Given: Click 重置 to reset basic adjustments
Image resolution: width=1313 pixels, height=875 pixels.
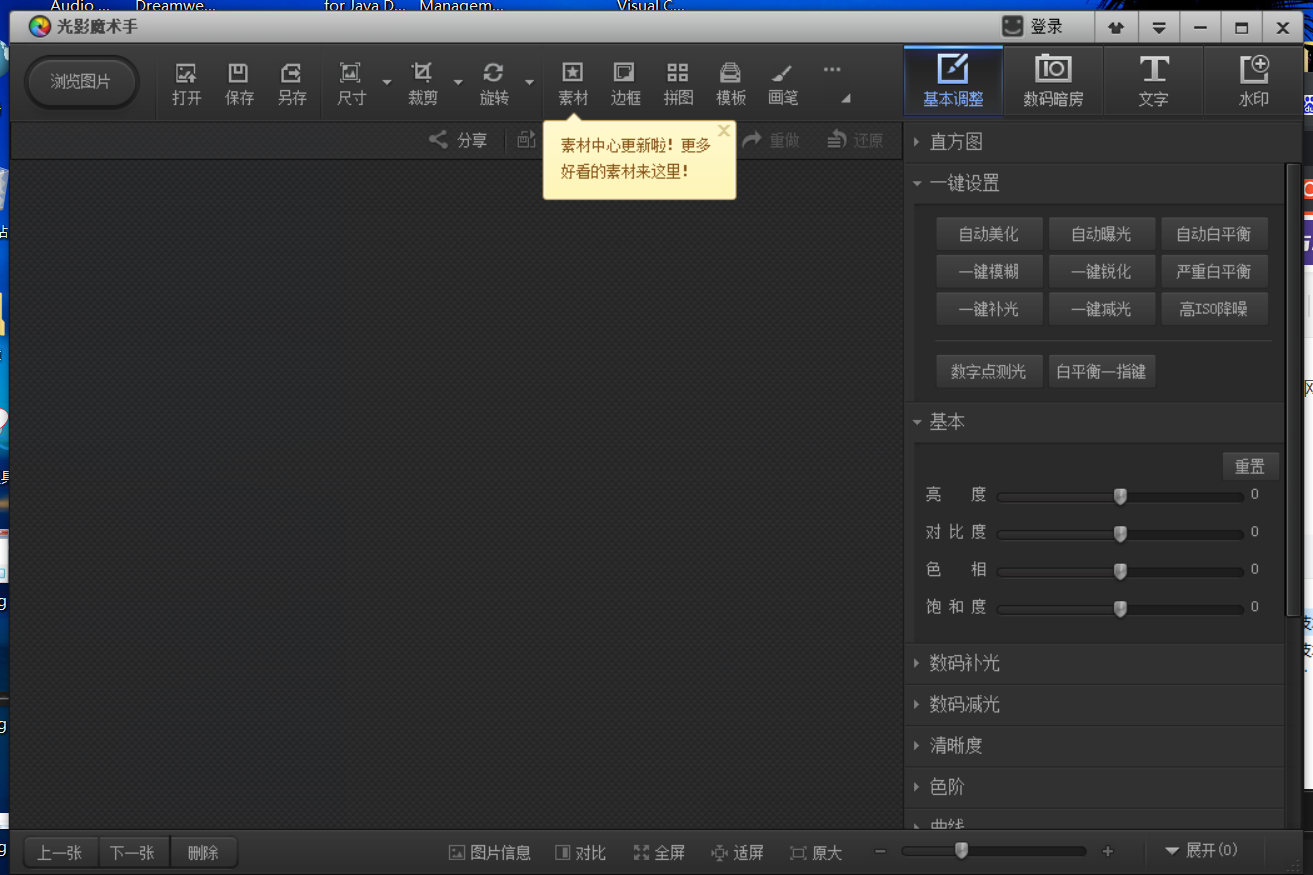Looking at the screenshot, I should tap(1250, 465).
